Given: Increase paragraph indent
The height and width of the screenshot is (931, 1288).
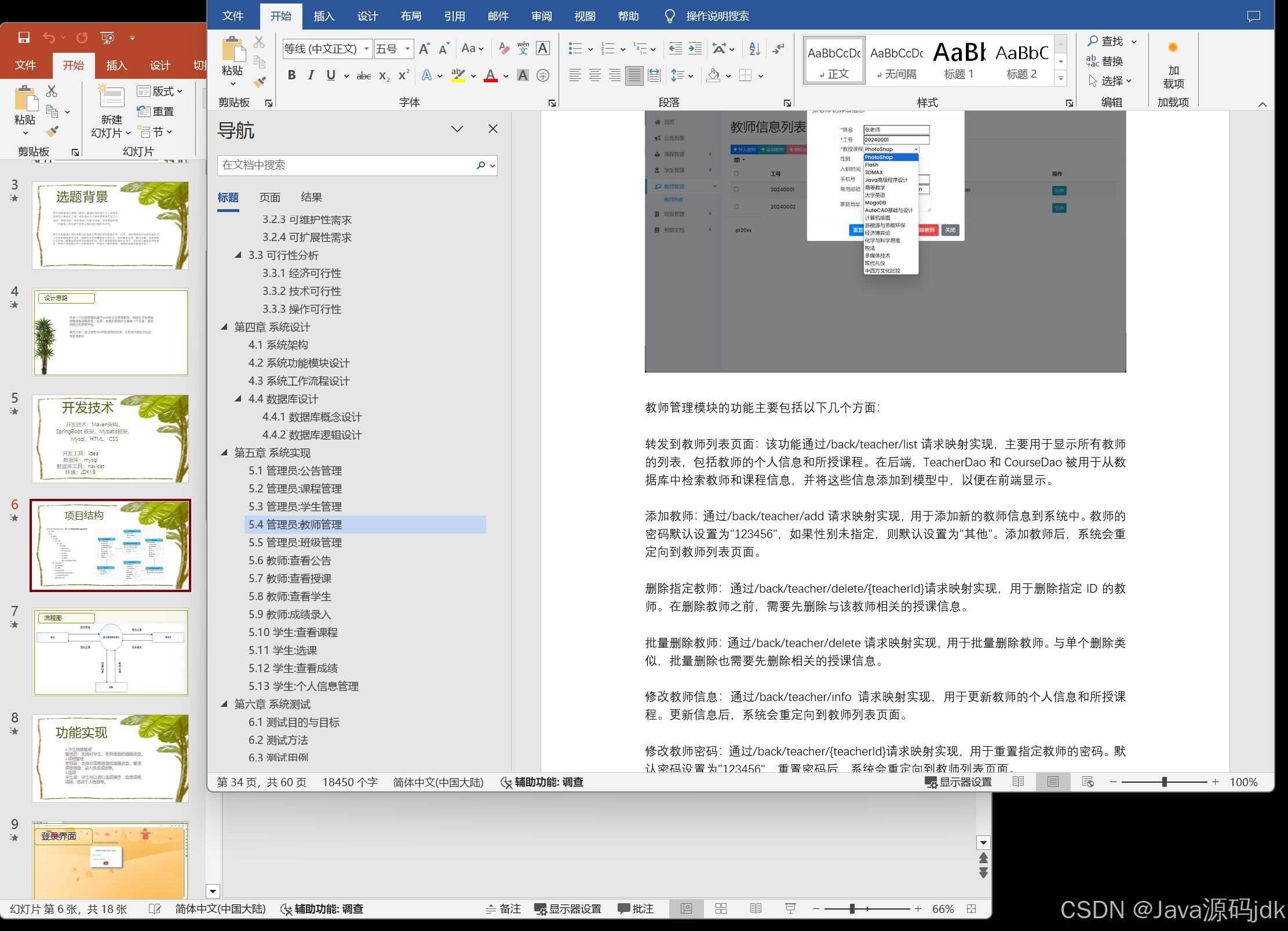Looking at the screenshot, I should coord(695,49).
